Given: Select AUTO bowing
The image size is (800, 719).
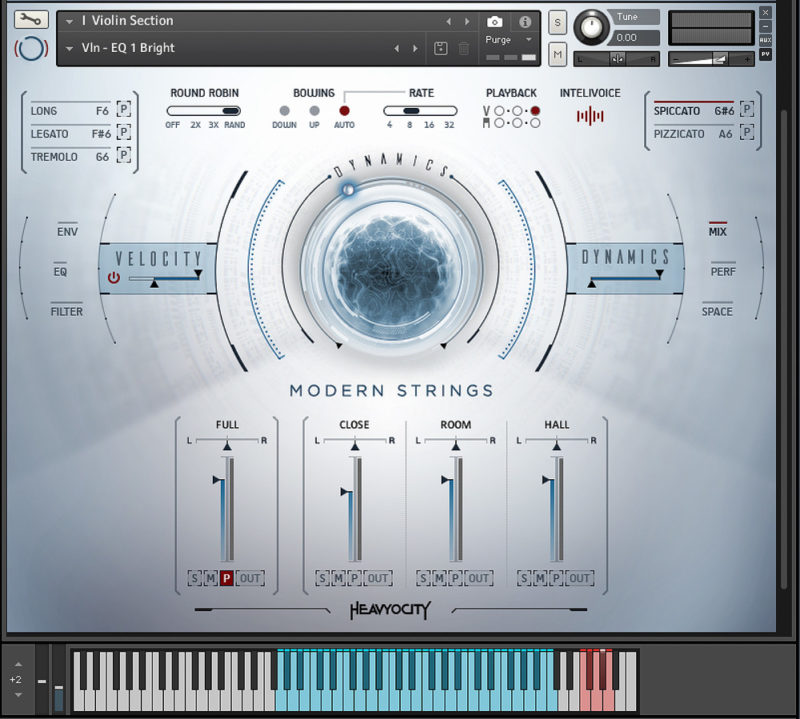Looking at the screenshot, I should pos(344,111).
